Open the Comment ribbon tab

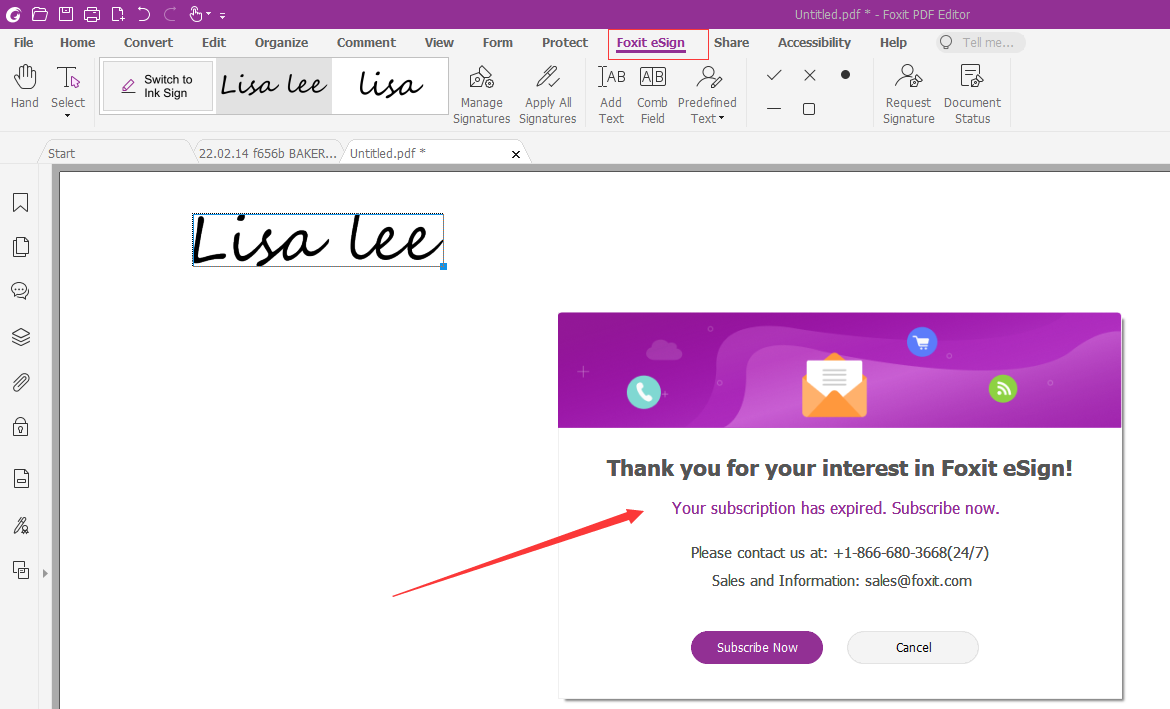[x=366, y=43]
